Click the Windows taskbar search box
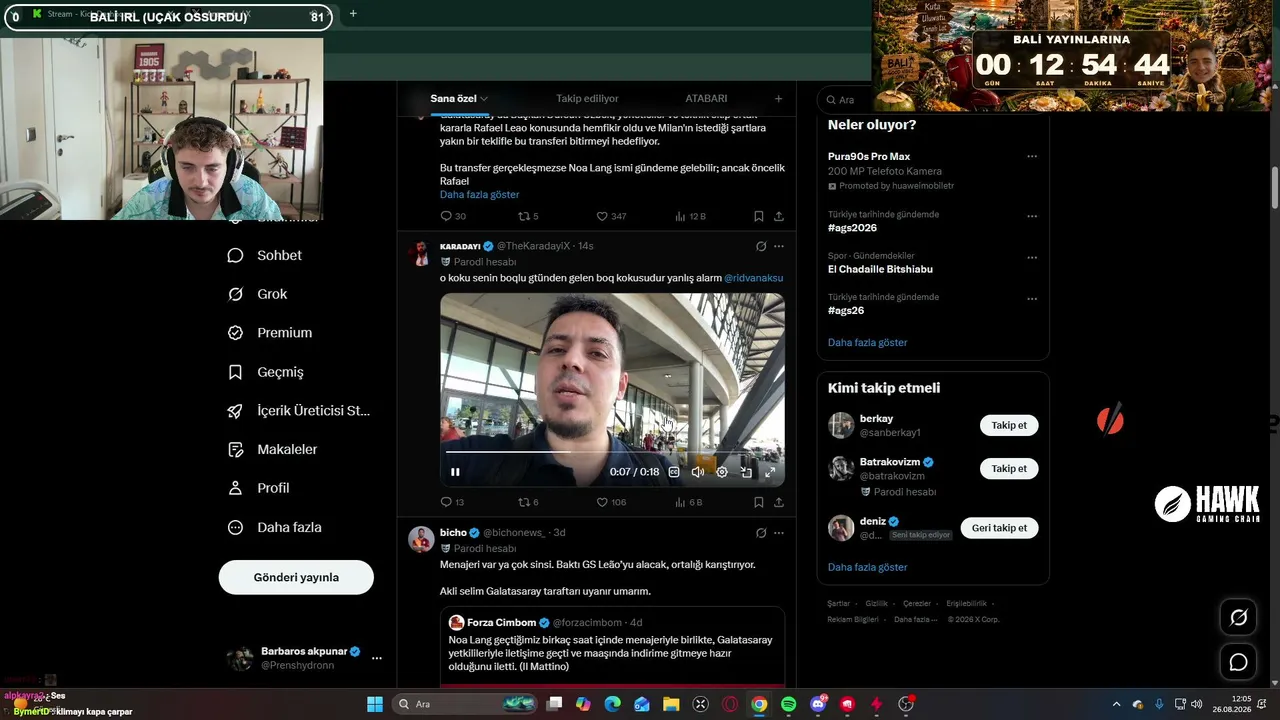Image resolution: width=1280 pixels, height=720 pixels. click(x=465, y=704)
